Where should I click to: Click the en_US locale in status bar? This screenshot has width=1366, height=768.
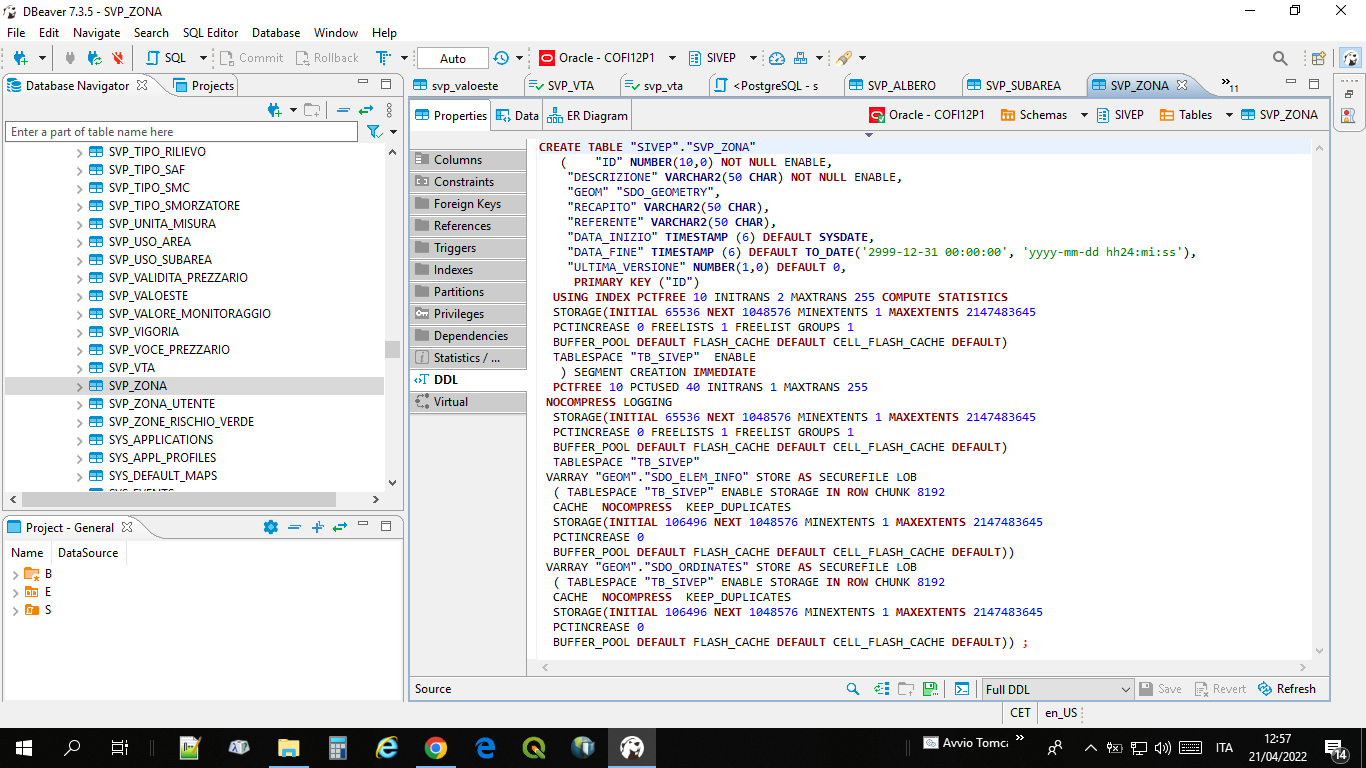point(1060,712)
